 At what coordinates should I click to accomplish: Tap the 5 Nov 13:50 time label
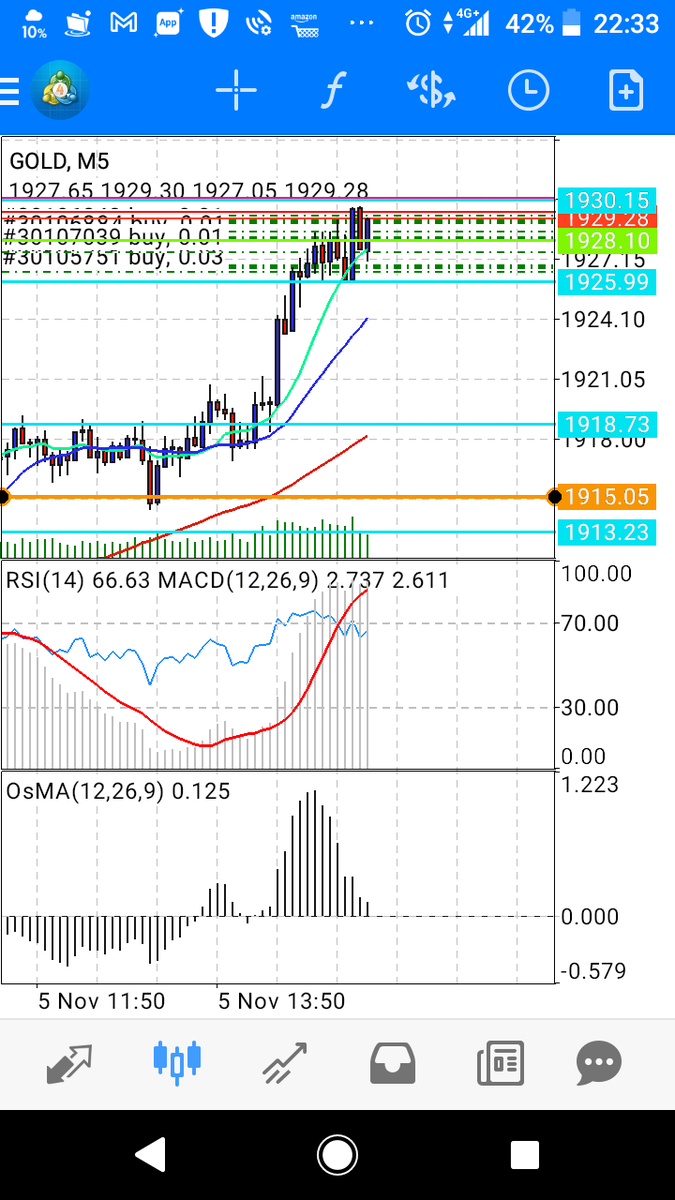point(282,1000)
